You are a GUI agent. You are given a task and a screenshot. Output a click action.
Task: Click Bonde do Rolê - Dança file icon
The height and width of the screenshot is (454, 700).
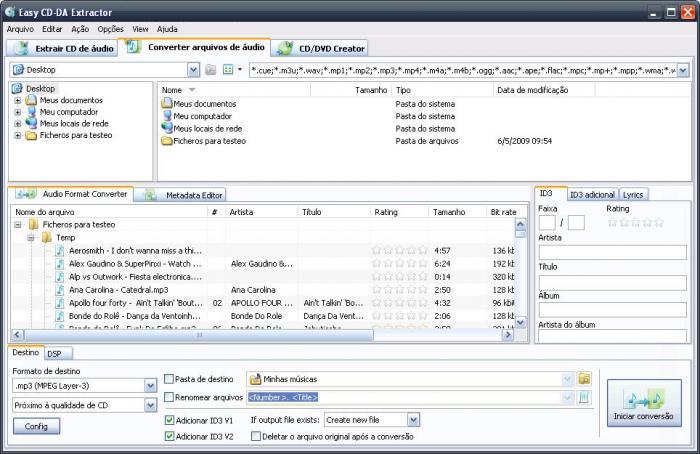[59, 316]
